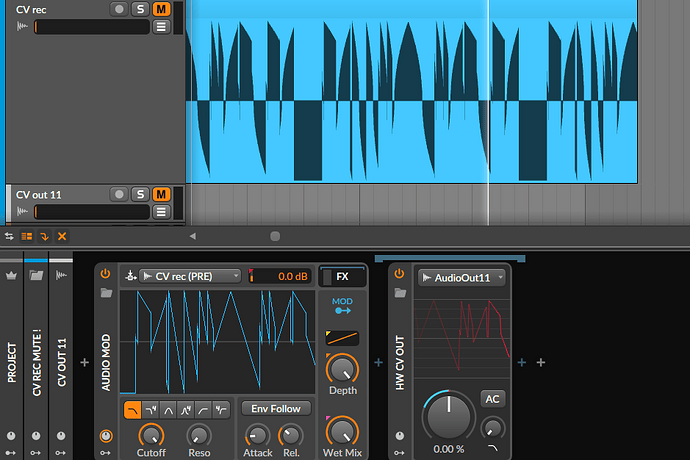Open the CV out 11 track lane menu icon

[161, 212]
